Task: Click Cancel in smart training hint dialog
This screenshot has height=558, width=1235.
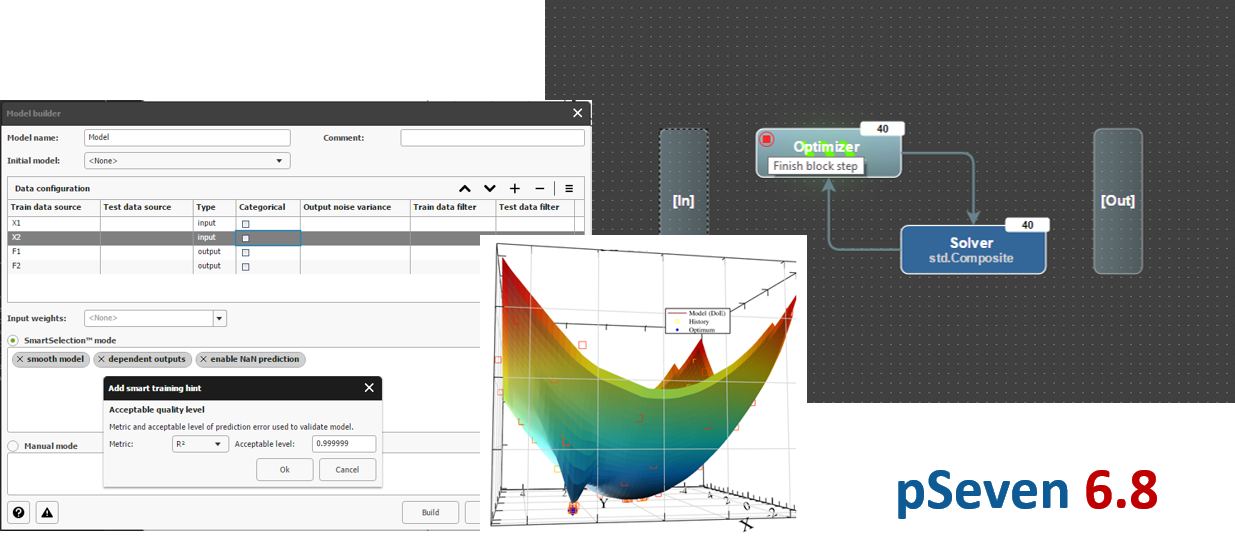Action: tap(347, 469)
